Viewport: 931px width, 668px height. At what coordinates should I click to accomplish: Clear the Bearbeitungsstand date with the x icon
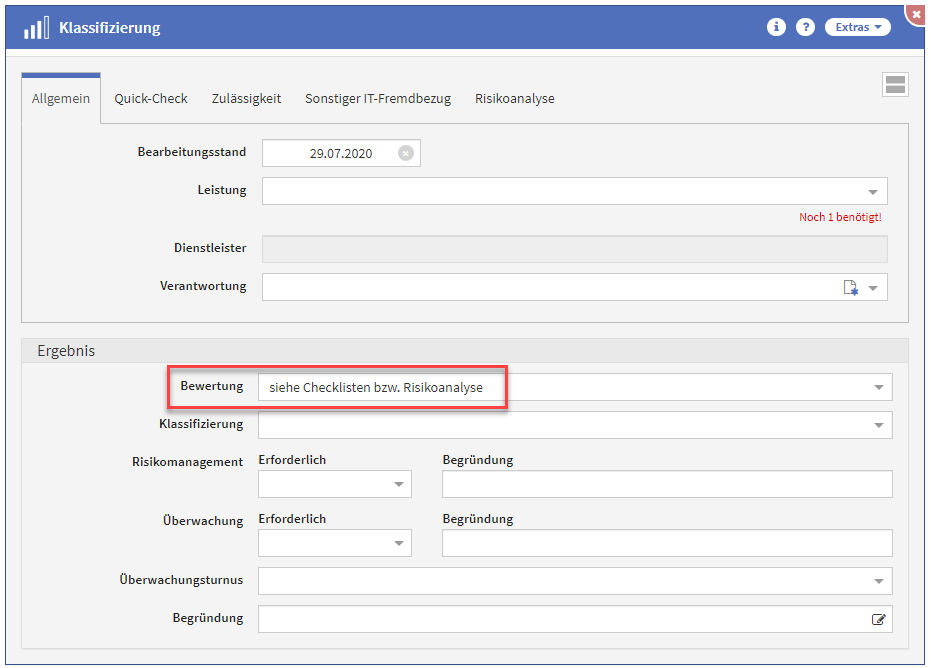tap(405, 153)
